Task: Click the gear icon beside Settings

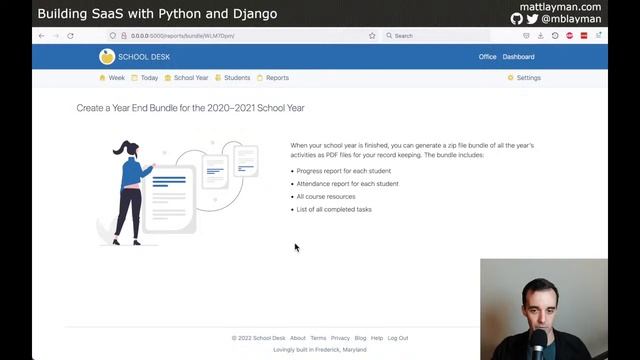Action: pyautogui.click(x=511, y=78)
